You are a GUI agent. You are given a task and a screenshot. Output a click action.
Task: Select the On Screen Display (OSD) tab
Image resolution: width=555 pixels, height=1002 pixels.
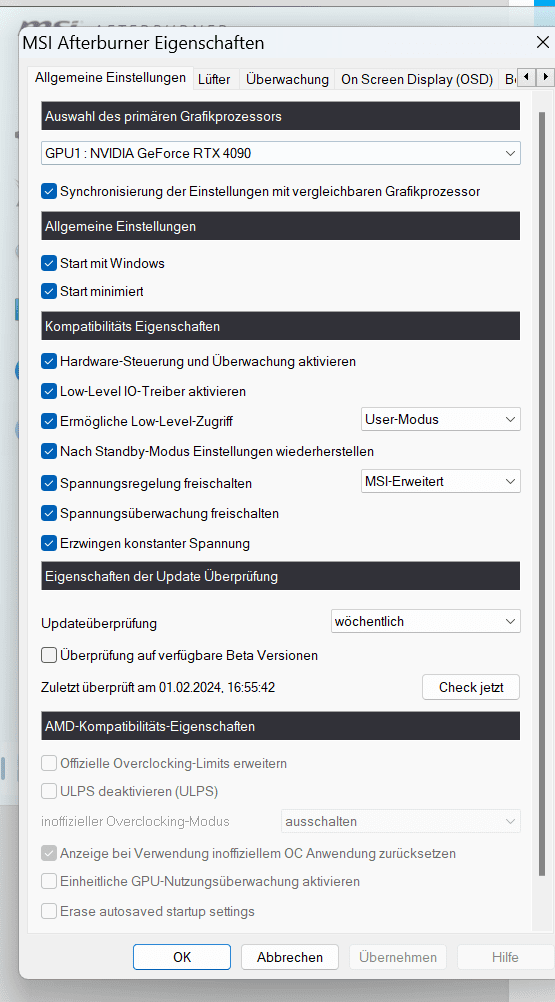[417, 79]
